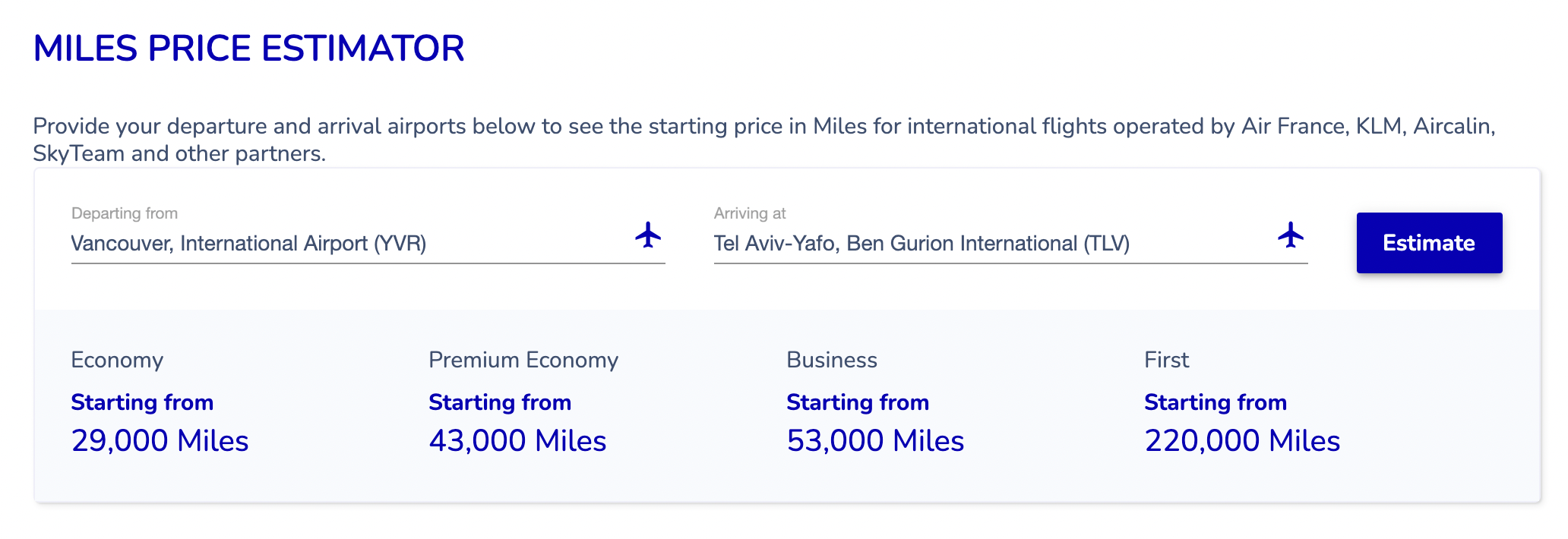Select the Economy cabin label
This screenshot has height=539, width=1568.
[117, 360]
